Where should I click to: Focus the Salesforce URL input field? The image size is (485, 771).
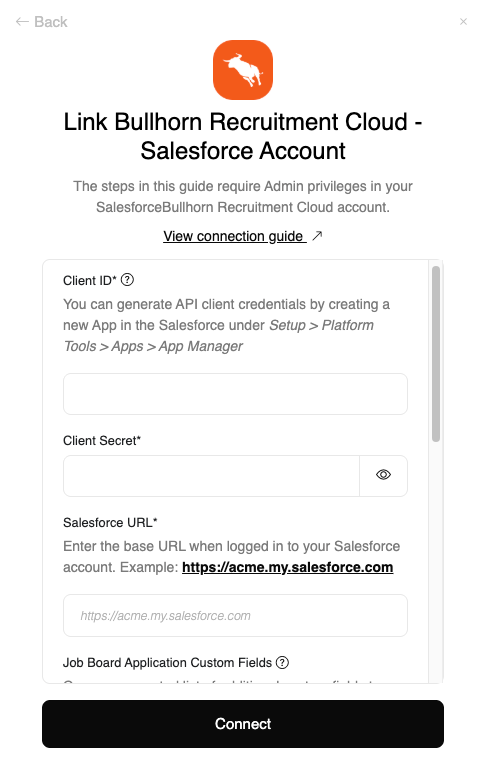pyautogui.click(x=235, y=616)
